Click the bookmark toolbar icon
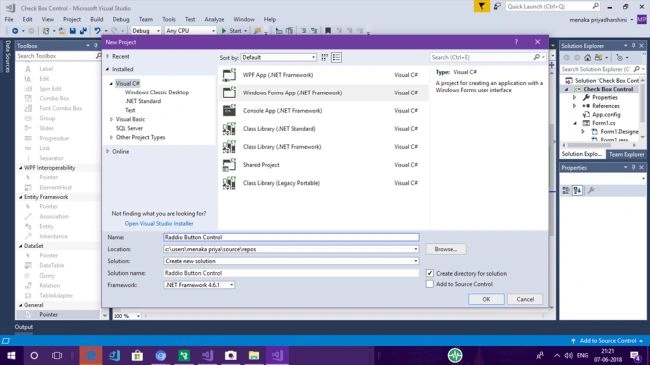Viewport: 650px width, 365px height. 328,31
